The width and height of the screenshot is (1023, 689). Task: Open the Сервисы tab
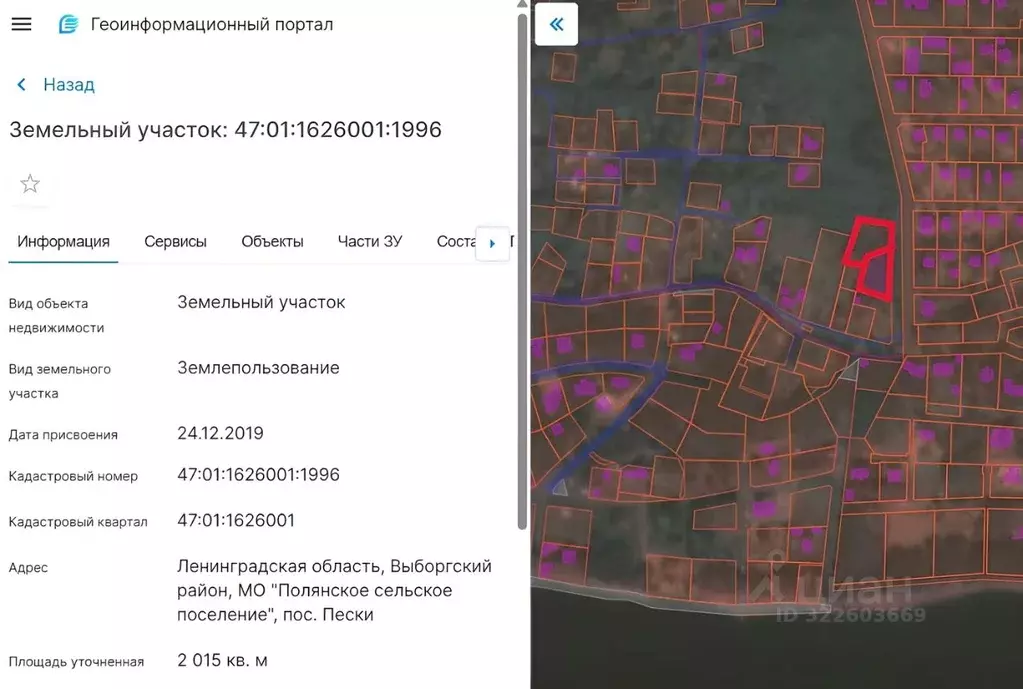[x=175, y=241]
